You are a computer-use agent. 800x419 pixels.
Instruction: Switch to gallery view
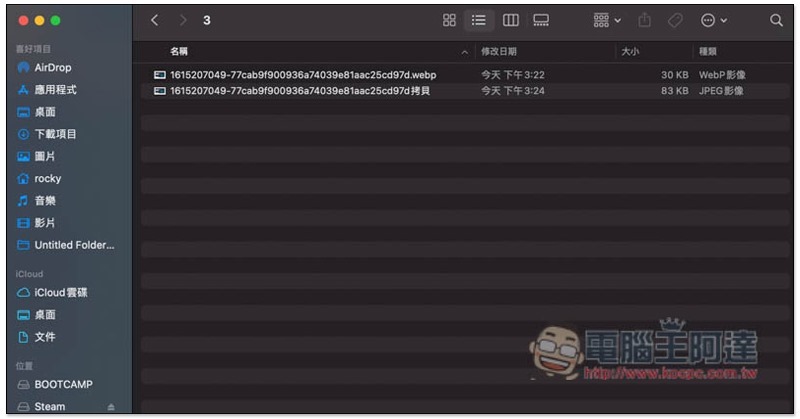(541, 20)
